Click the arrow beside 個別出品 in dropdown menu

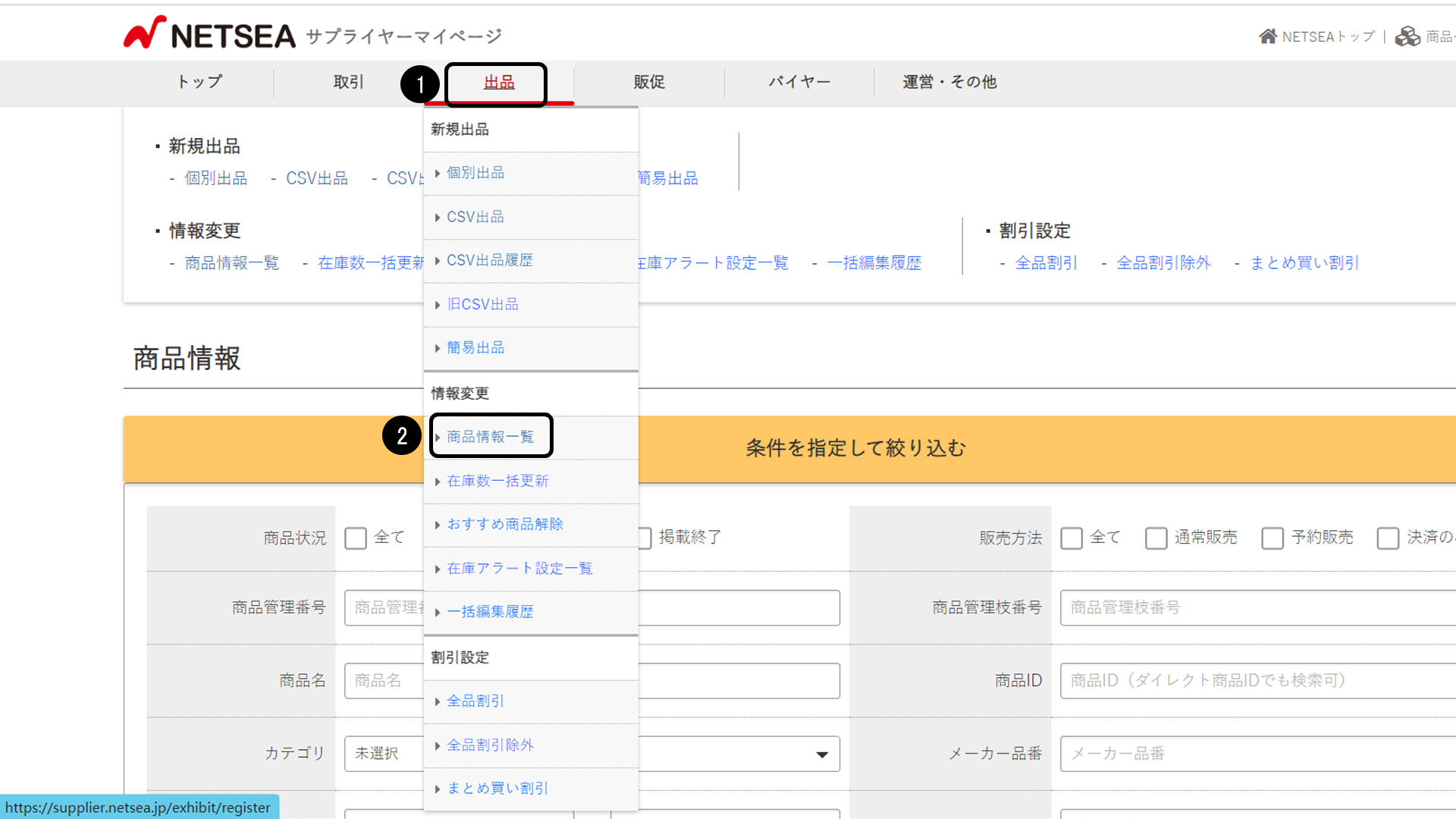pyautogui.click(x=438, y=174)
